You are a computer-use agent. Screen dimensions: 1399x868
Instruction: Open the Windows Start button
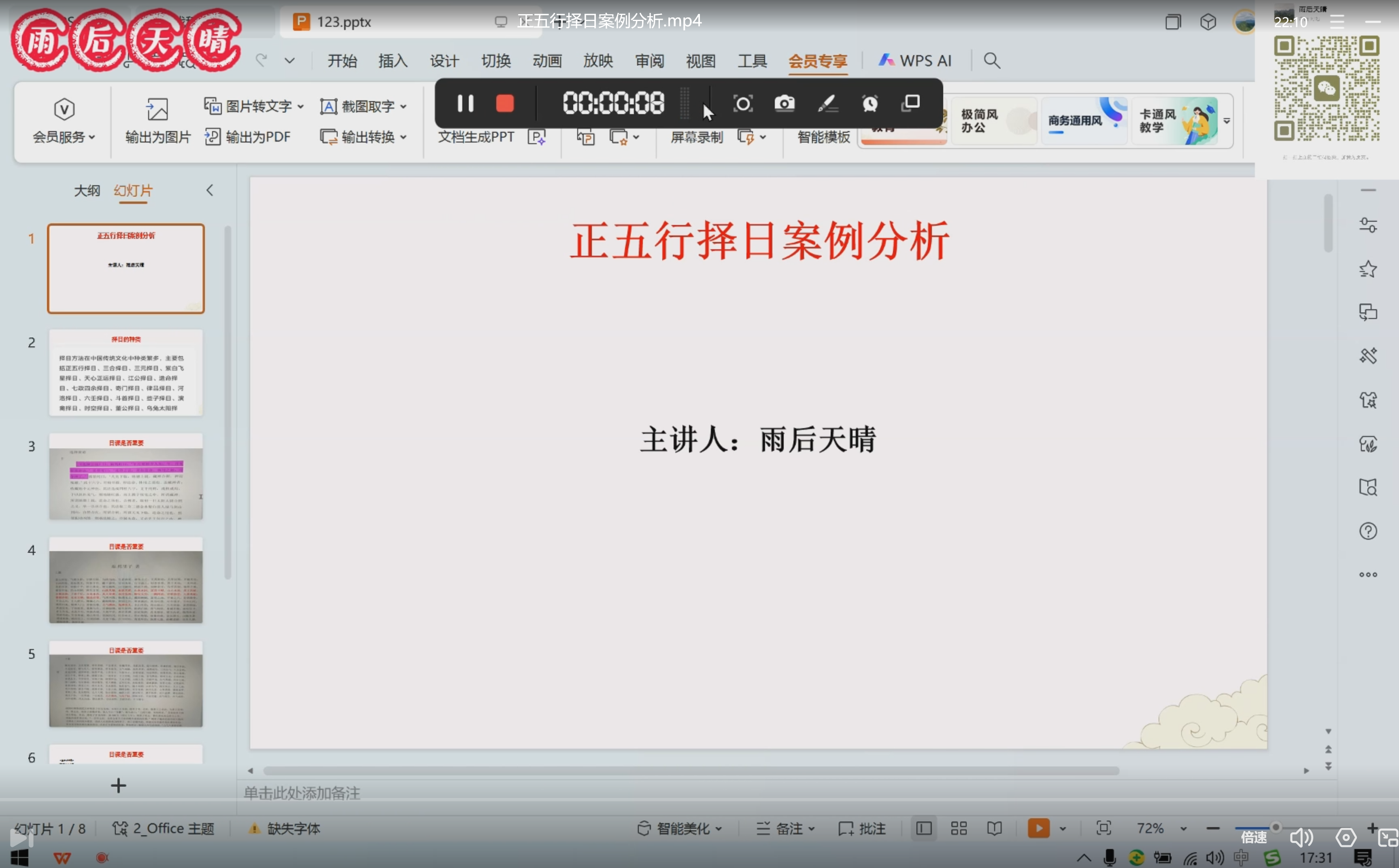pyautogui.click(x=19, y=857)
